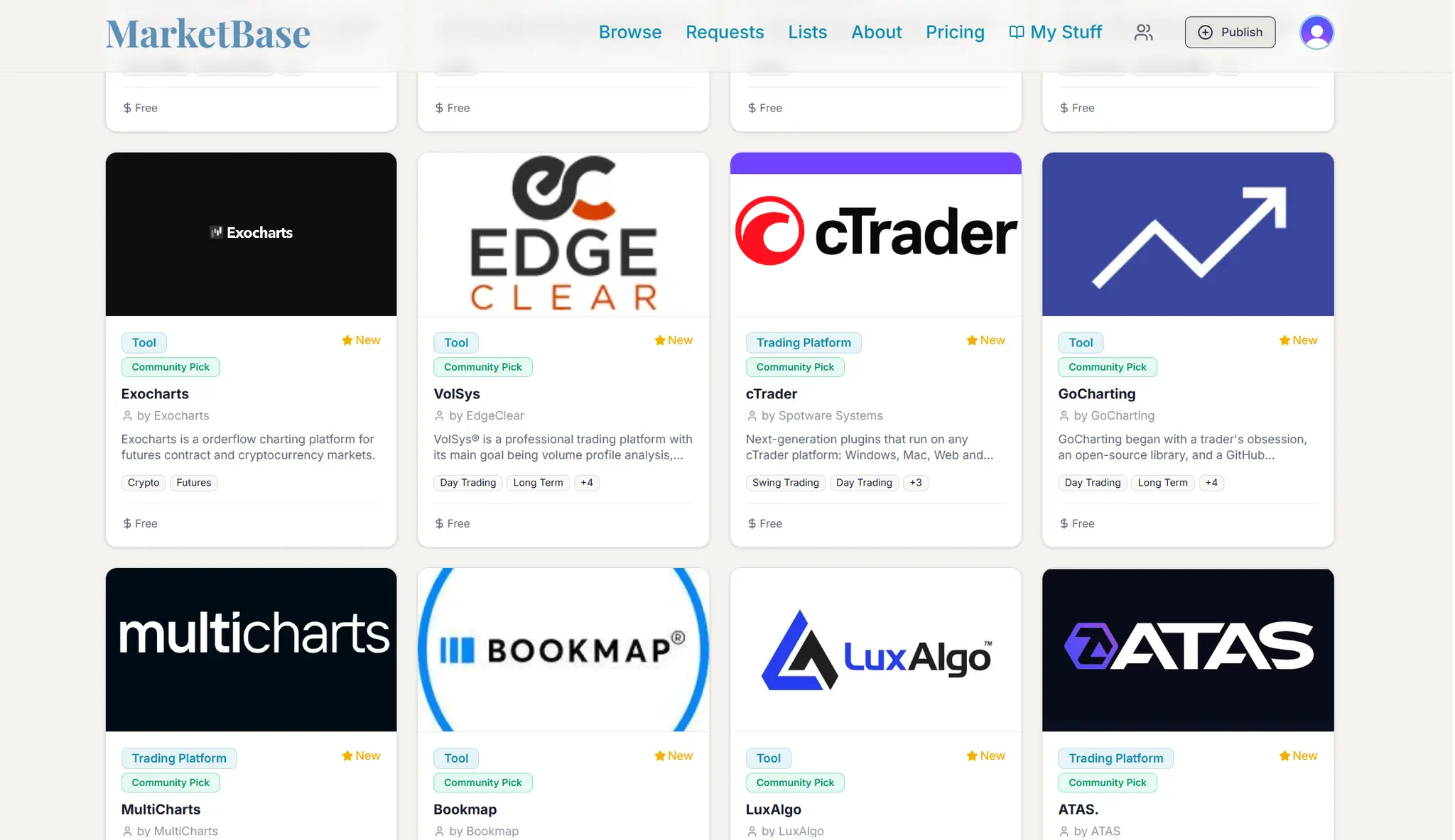Open the Lists navigation link
This screenshot has height=840, width=1455.
pos(808,32)
